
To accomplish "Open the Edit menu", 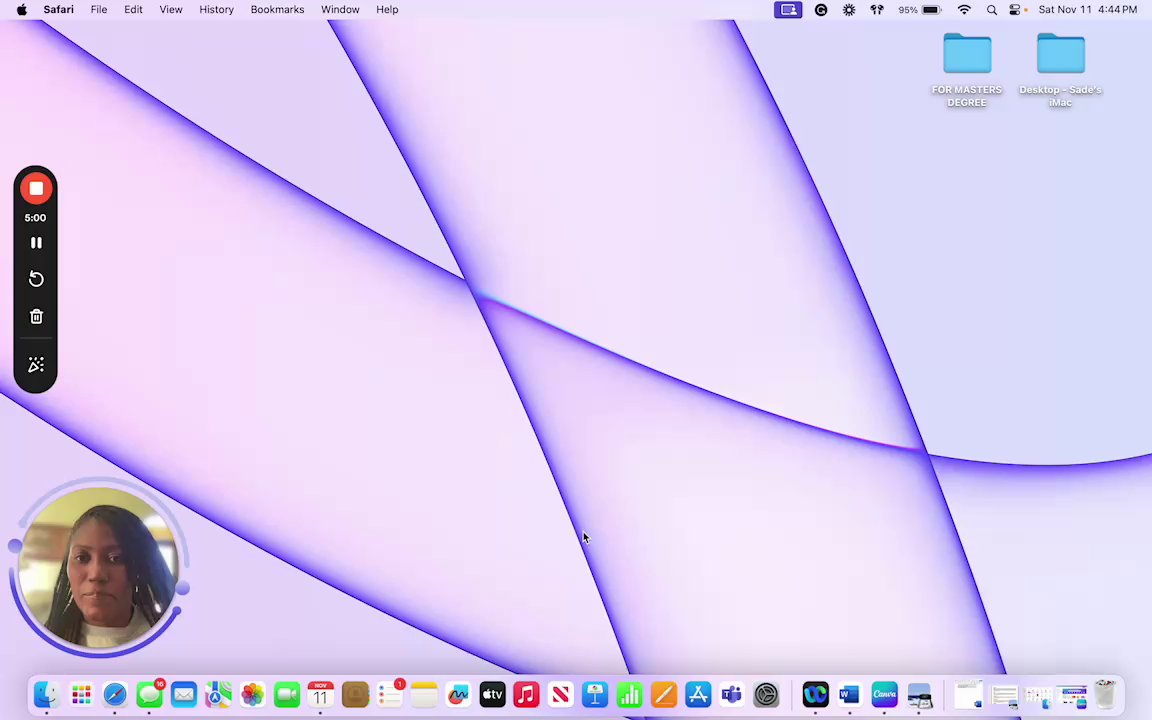I will (133, 10).
